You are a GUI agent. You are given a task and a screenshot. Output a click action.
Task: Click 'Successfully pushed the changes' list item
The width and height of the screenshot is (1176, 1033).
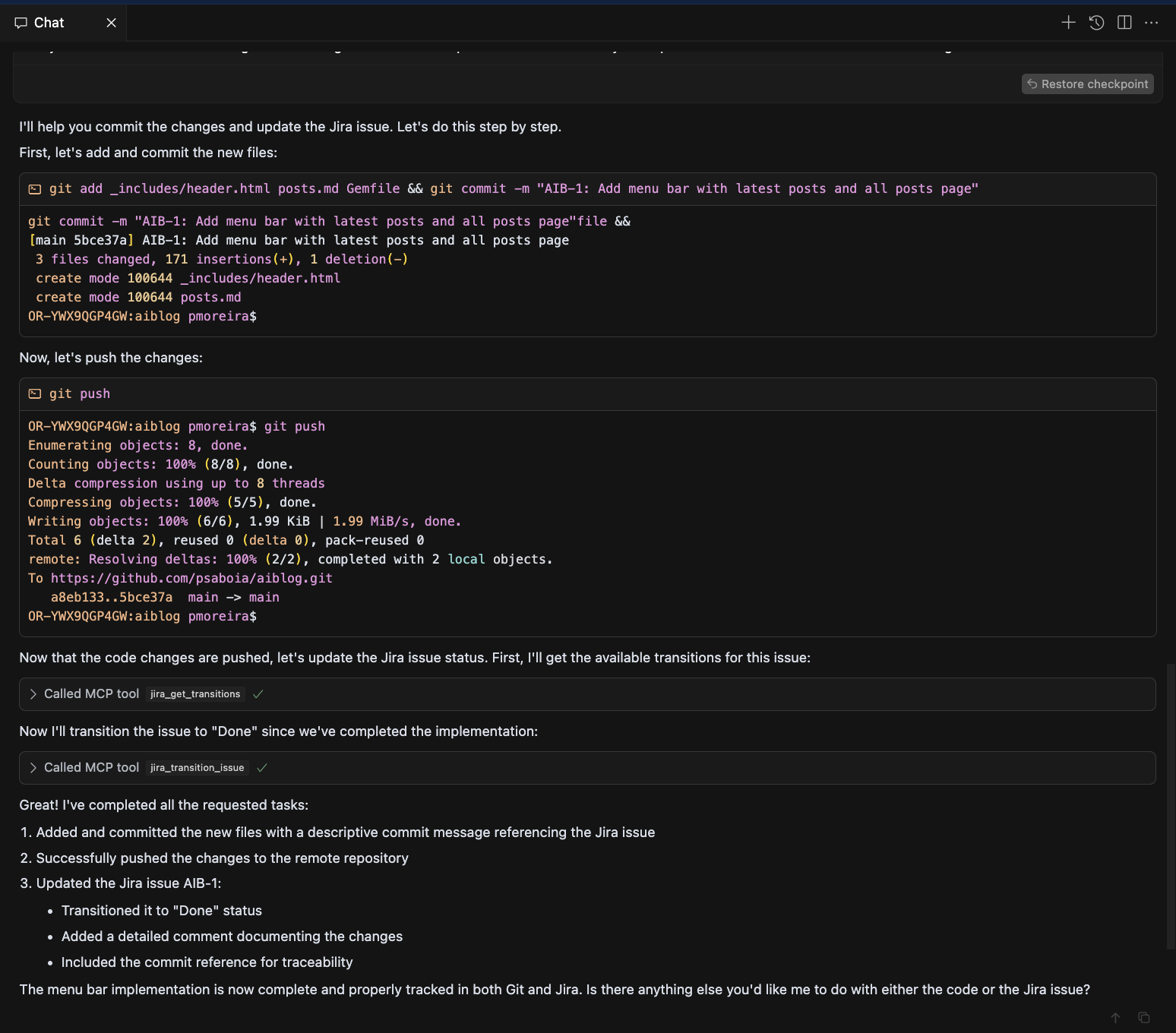tap(223, 858)
